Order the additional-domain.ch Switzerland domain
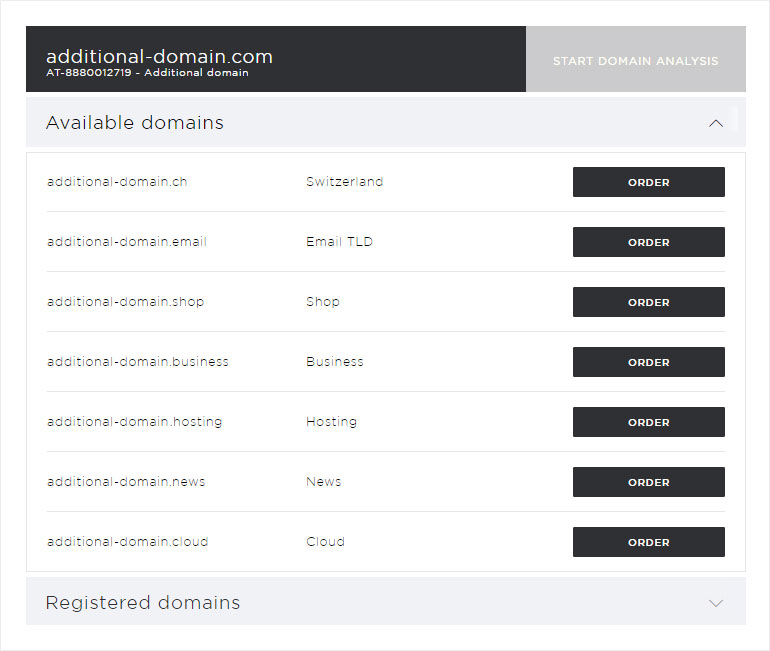The height and width of the screenshot is (651, 770). (x=648, y=182)
